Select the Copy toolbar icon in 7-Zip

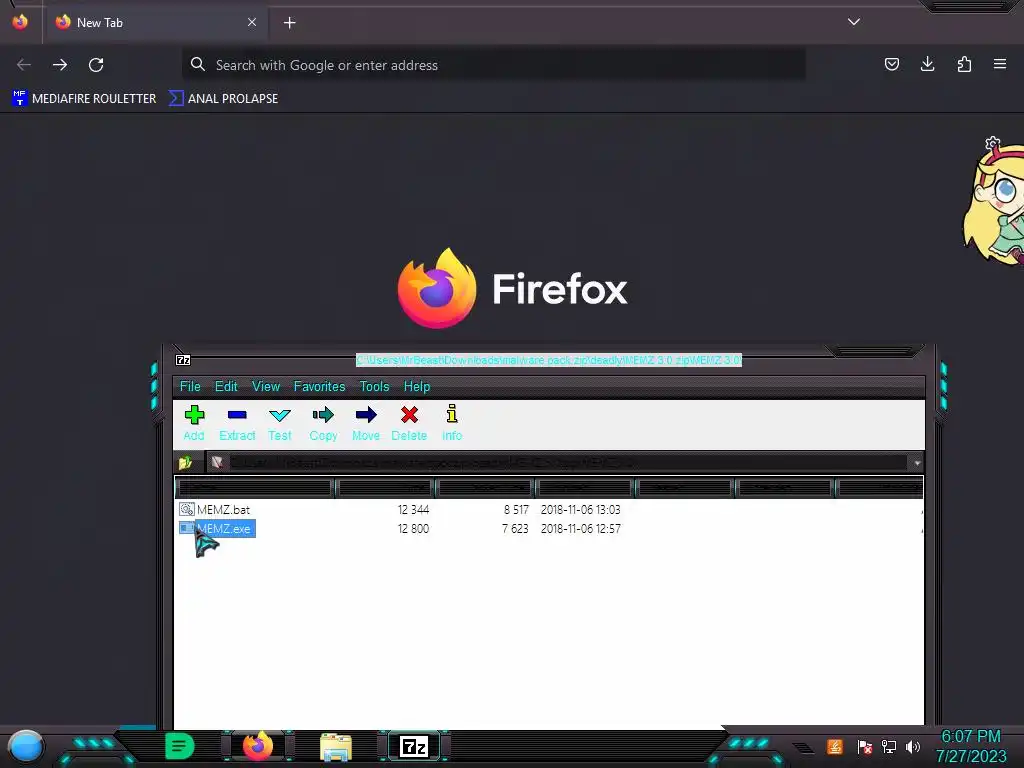(x=323, y=423)
